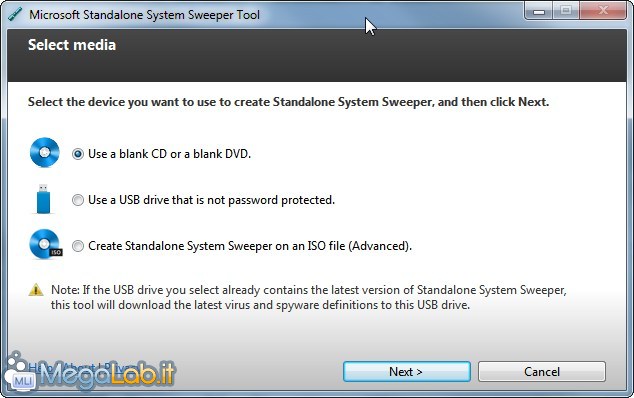
Task: Click the Cancel button
Action: point(542,372)
